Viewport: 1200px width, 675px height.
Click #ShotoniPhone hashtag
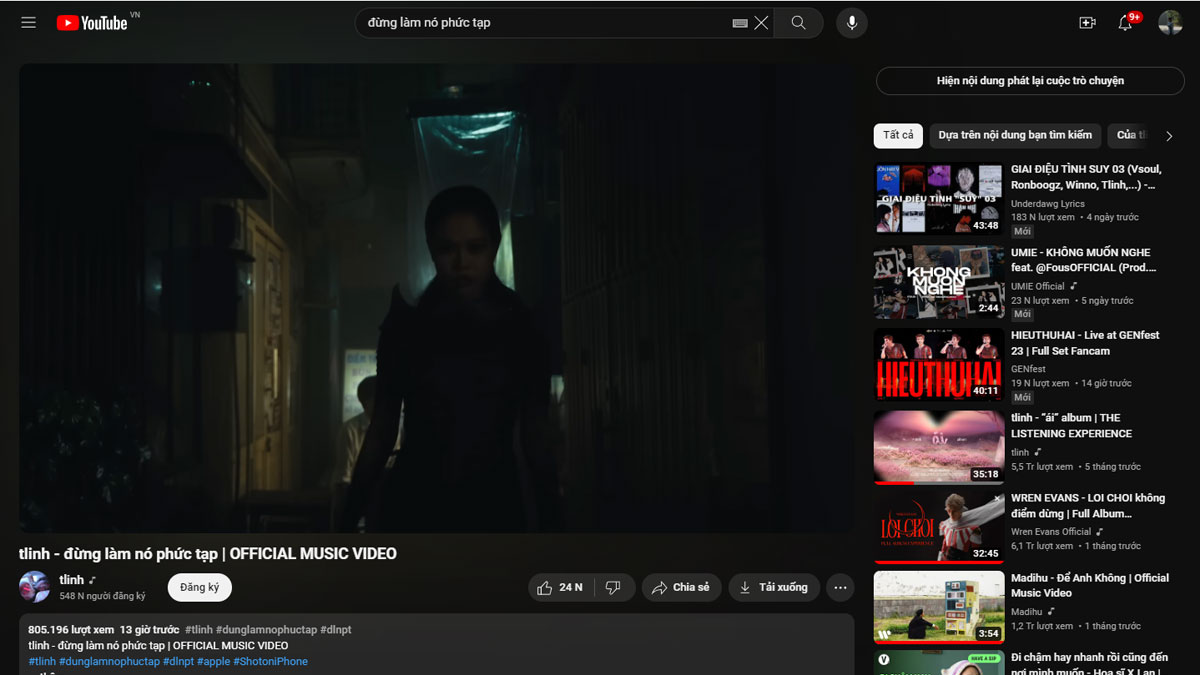coord(271,662)
